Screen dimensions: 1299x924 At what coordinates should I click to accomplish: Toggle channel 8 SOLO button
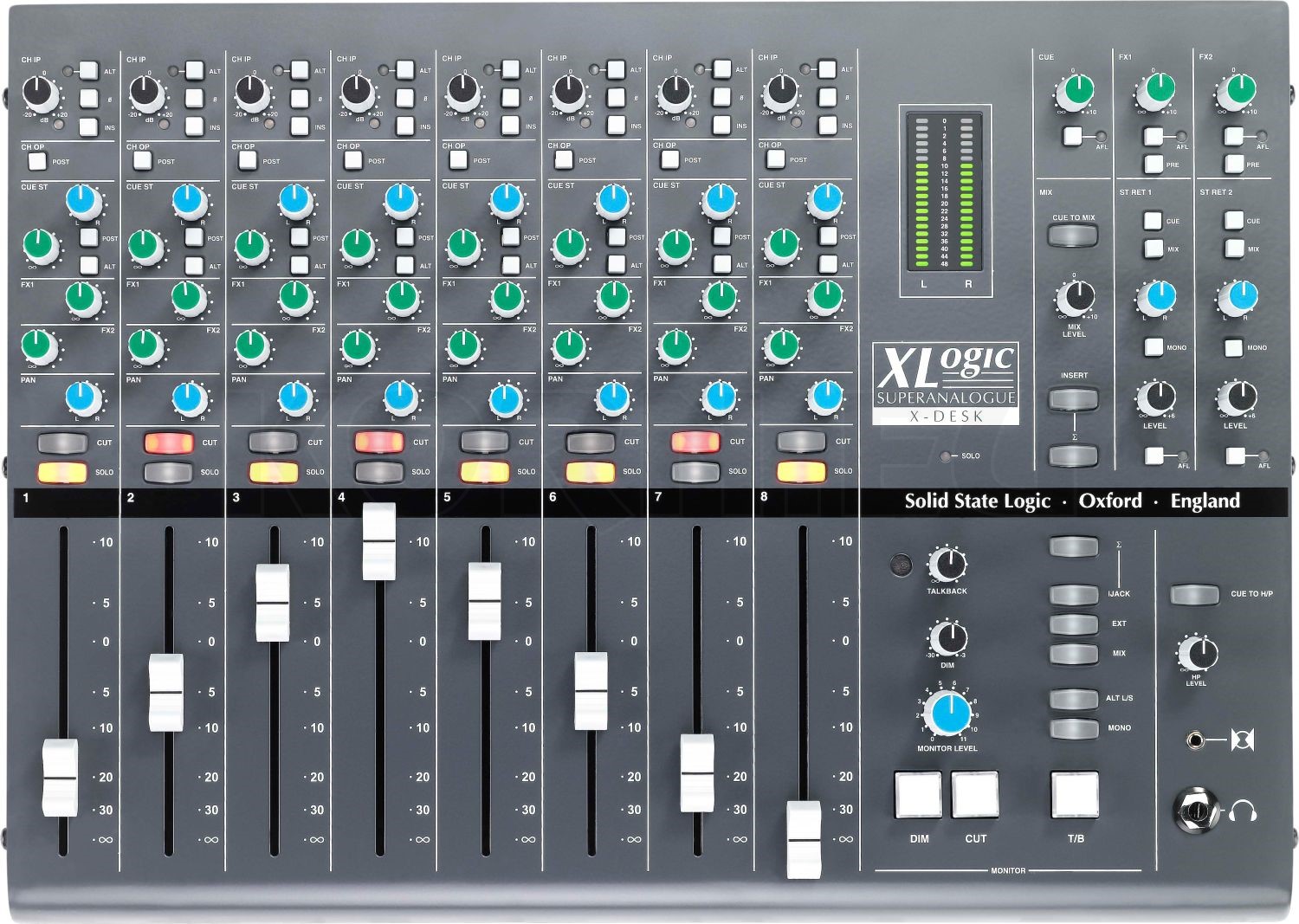pyautogui.click(x=802, y=471)
